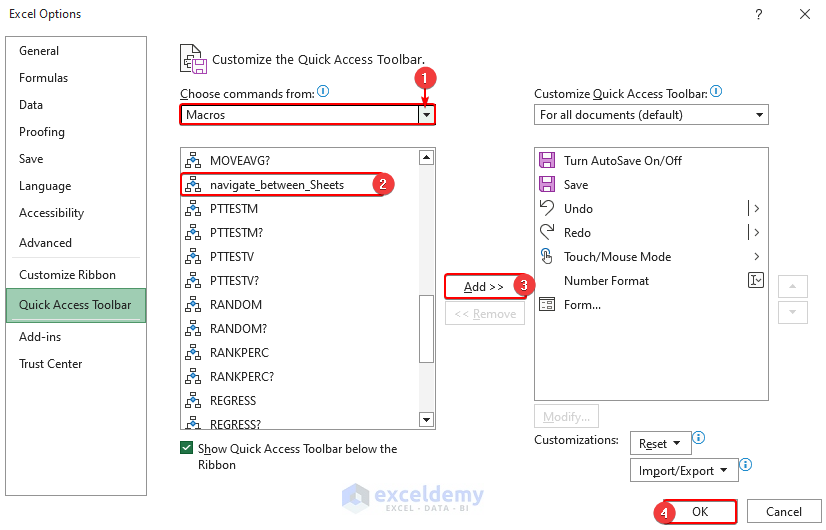Select the REGRESS? macro entry
Viewport: 826px width, 530px height.
coord(300,424)
